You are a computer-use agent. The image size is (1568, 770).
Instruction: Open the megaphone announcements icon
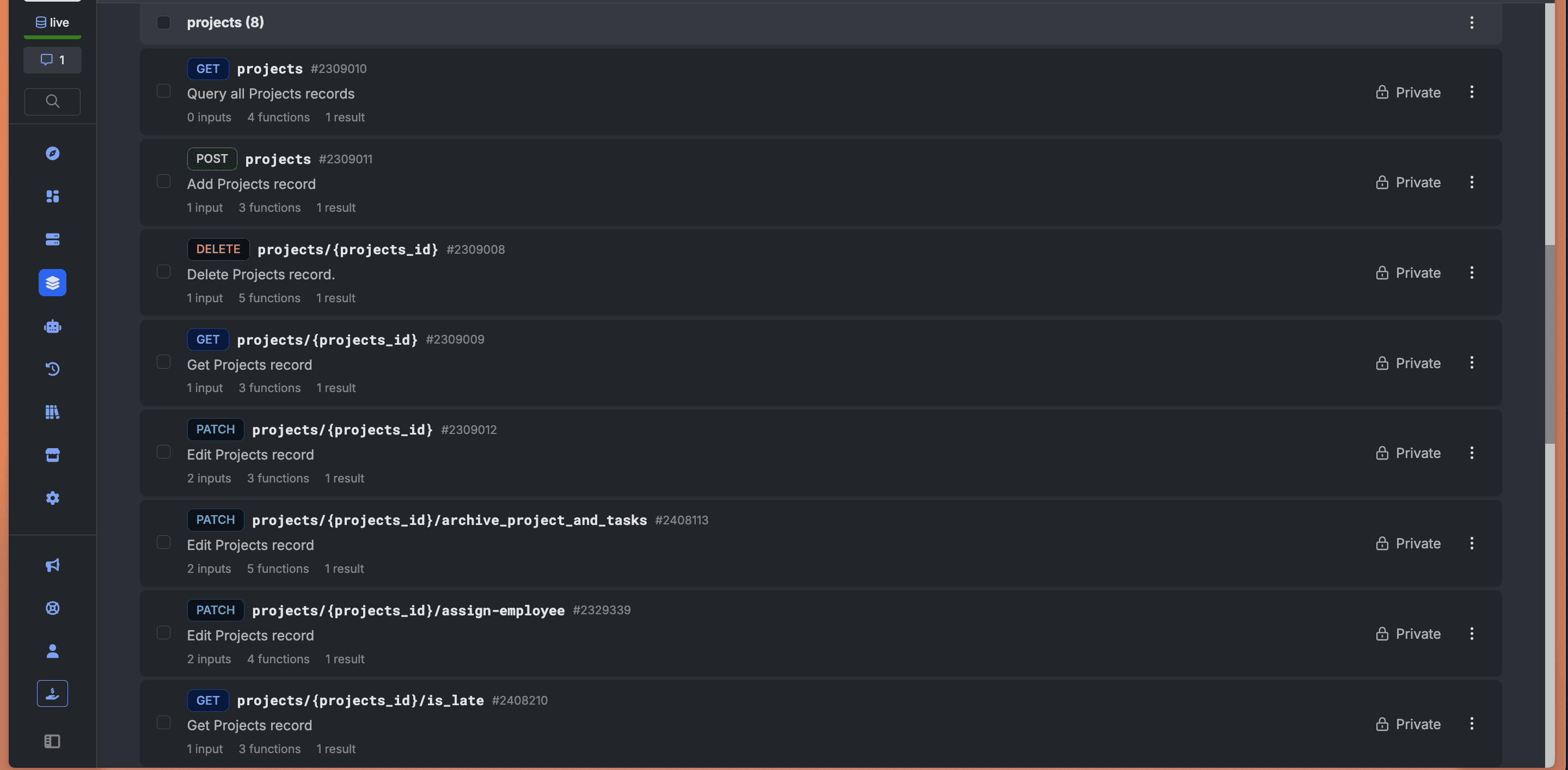(x=52, y=565)
